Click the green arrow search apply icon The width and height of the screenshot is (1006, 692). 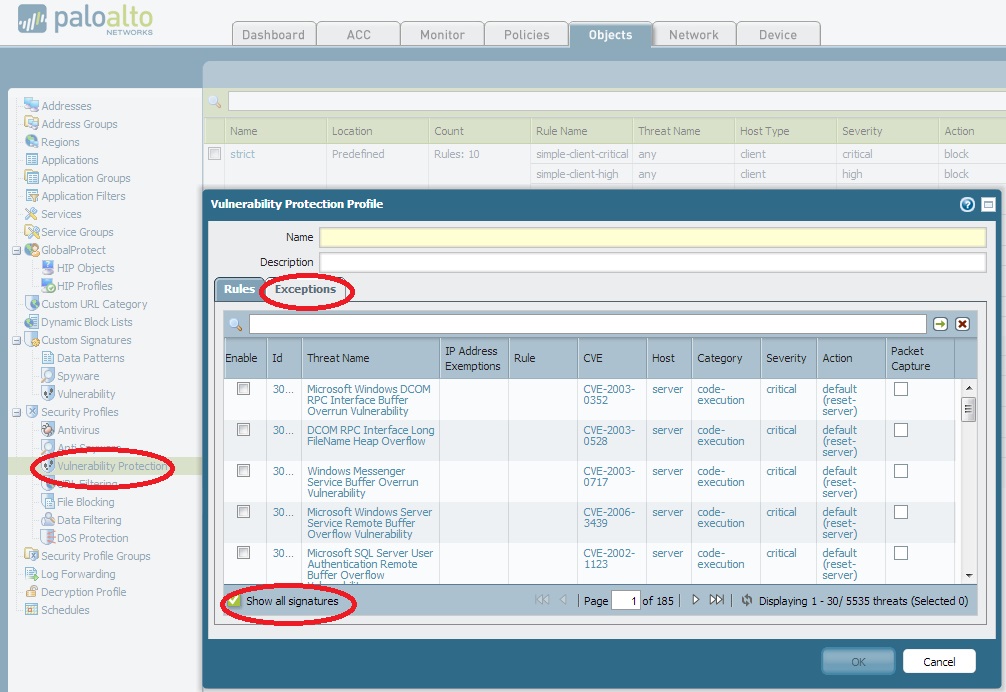click(x=940, y=324)
